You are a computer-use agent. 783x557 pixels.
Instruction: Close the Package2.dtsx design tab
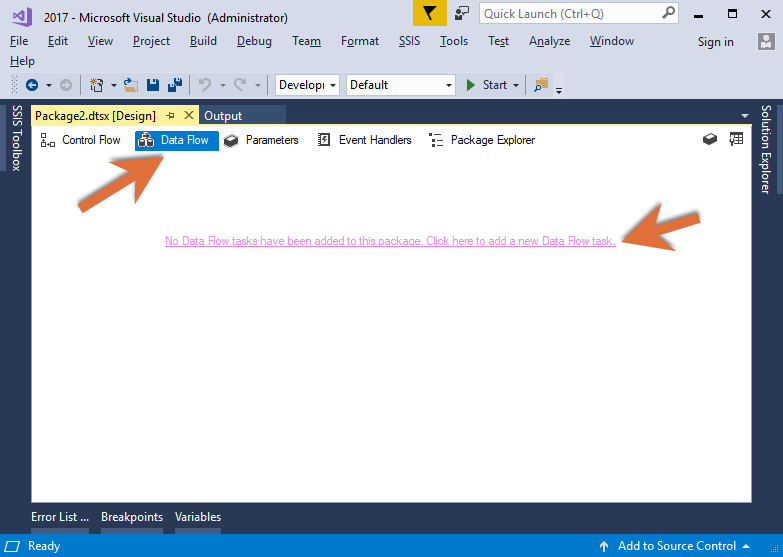coord(189,115)
